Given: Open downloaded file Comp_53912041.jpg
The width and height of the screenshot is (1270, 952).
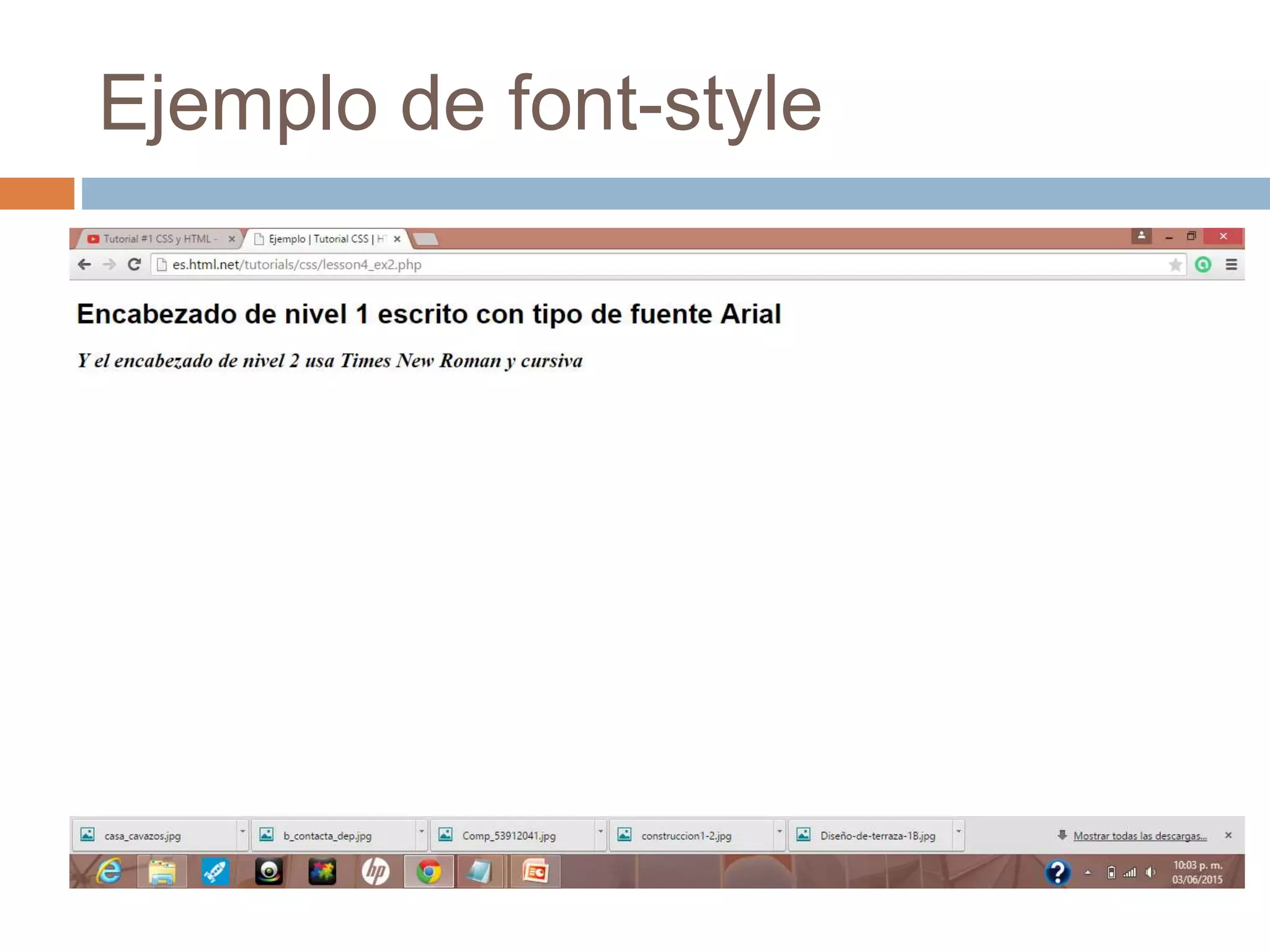Looking at the screenshot, I should tap(513, 835).
